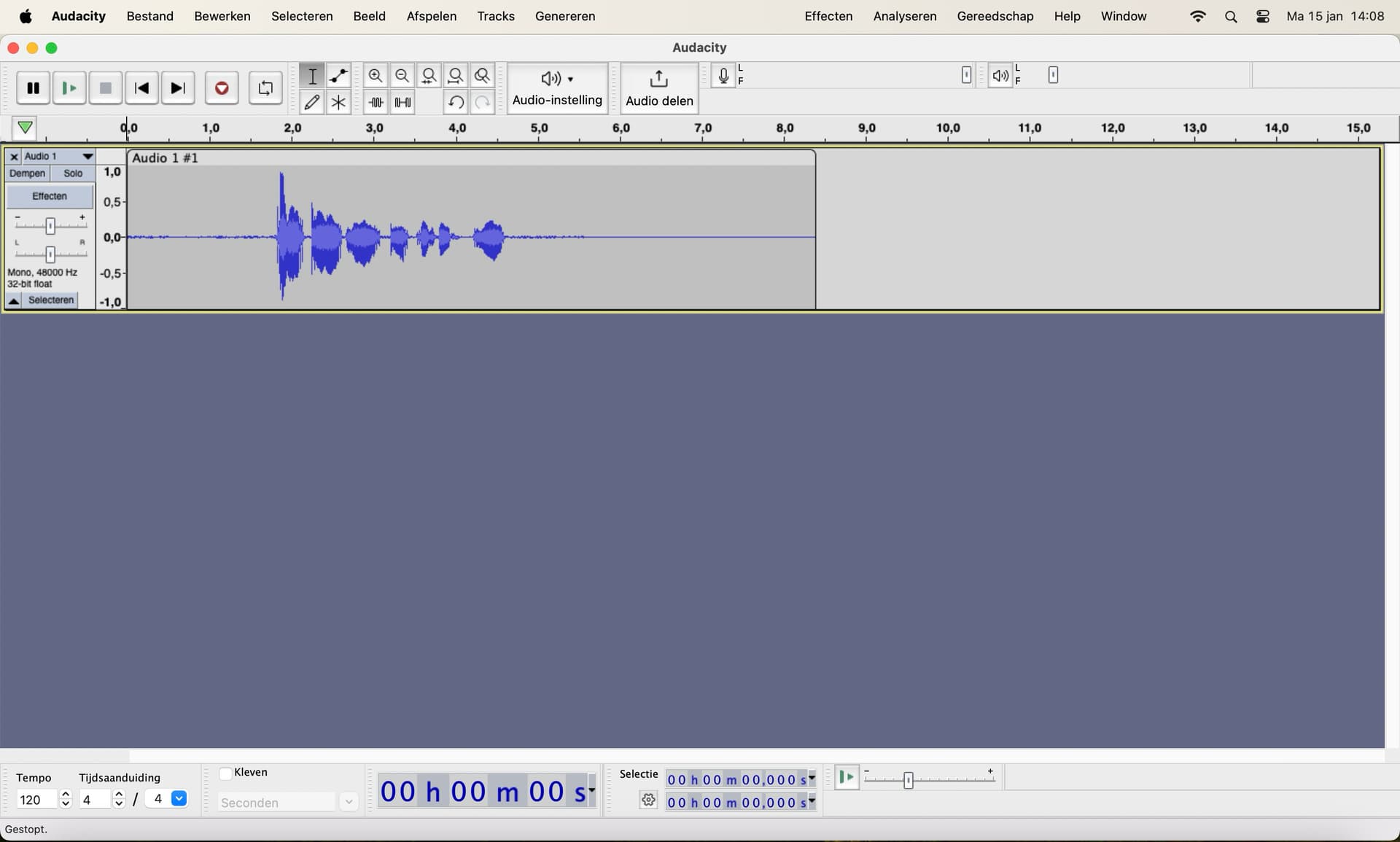
Task: Click the Undo arrow icon
Action: coord(456,102)
